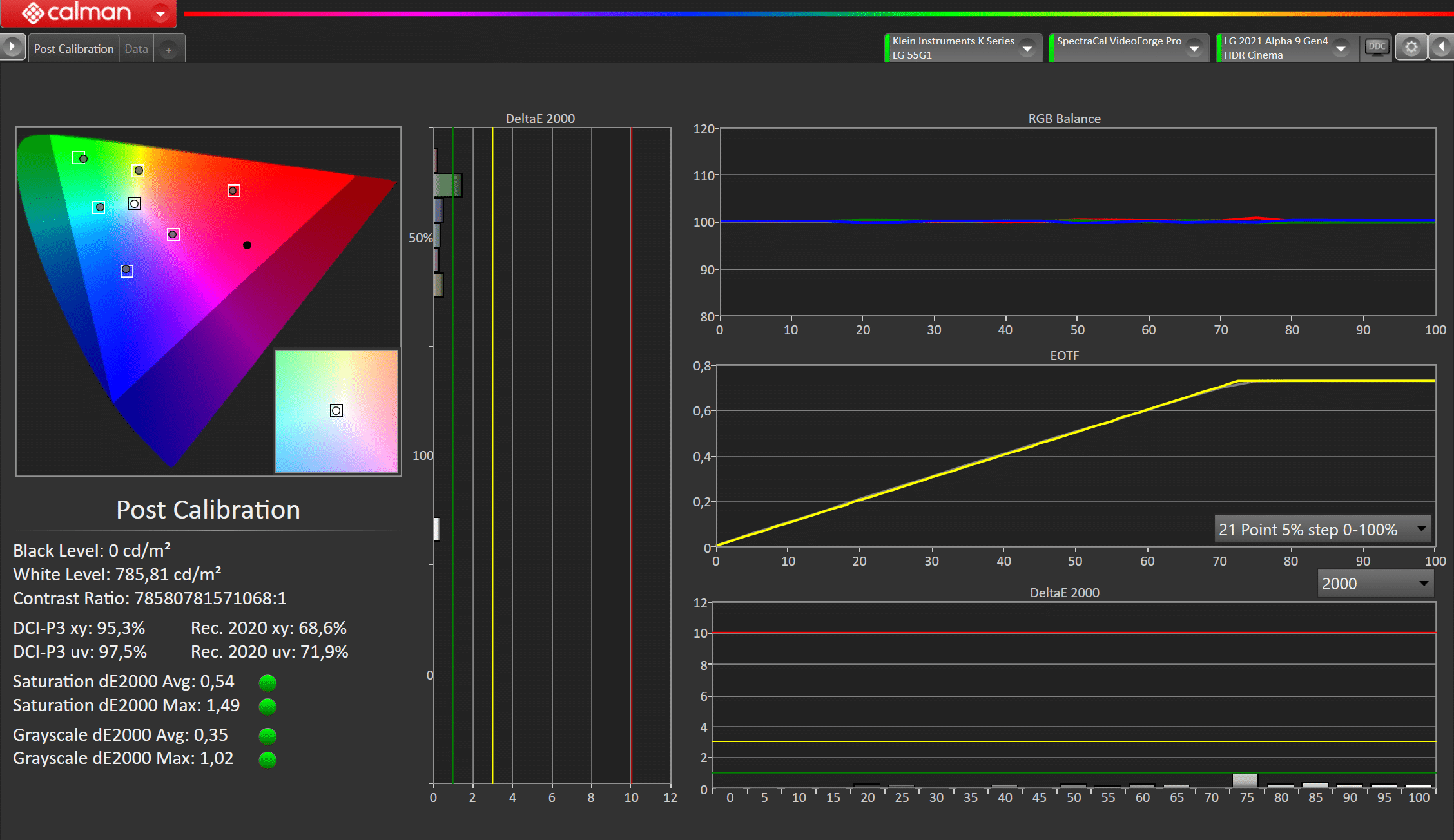
Task: Expand the Klein Instruments K Series dropdown
Action: pyautogui.click(x=1027, y=48)
